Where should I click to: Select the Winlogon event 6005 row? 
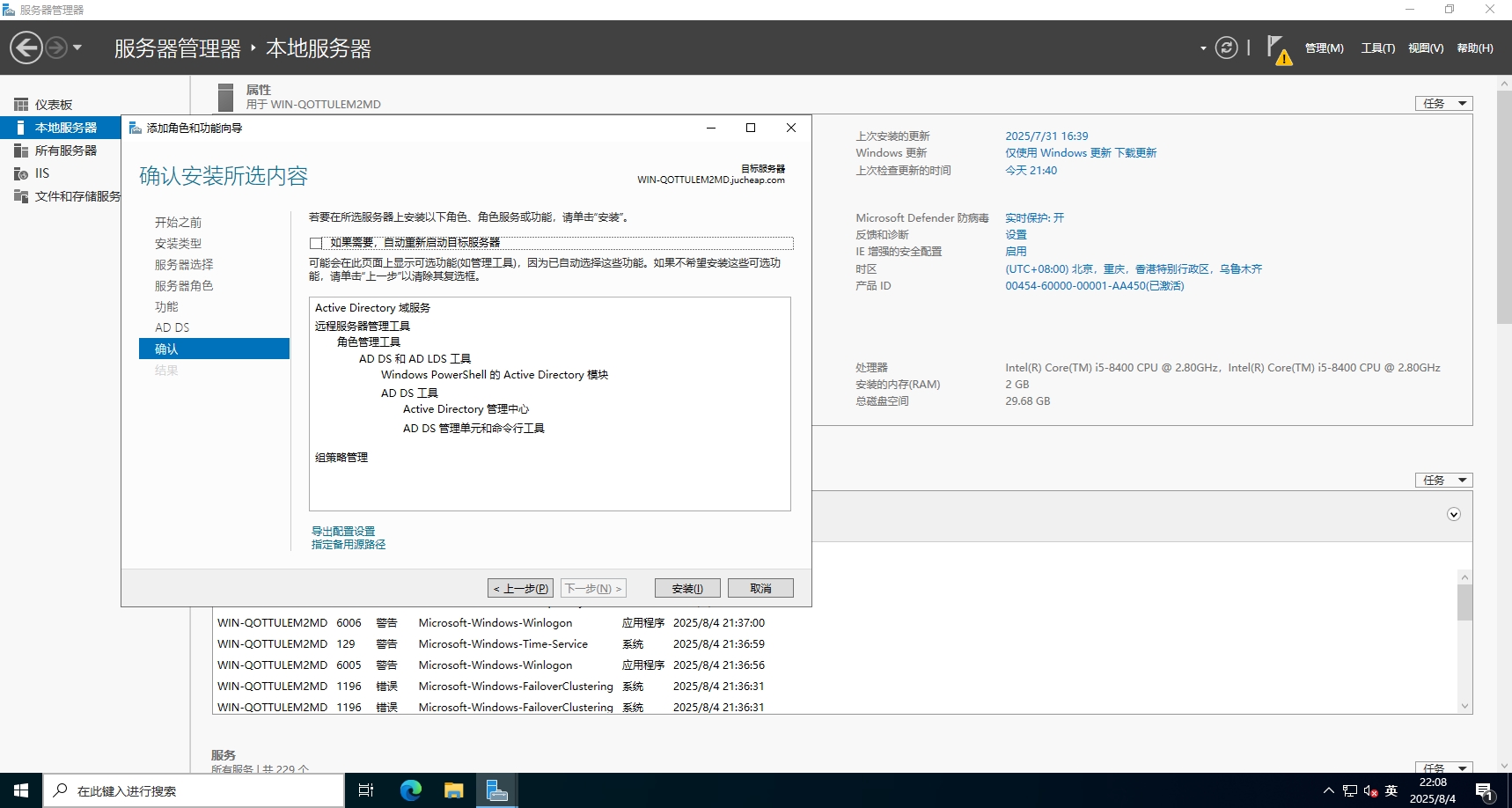(x=836, y=665)
